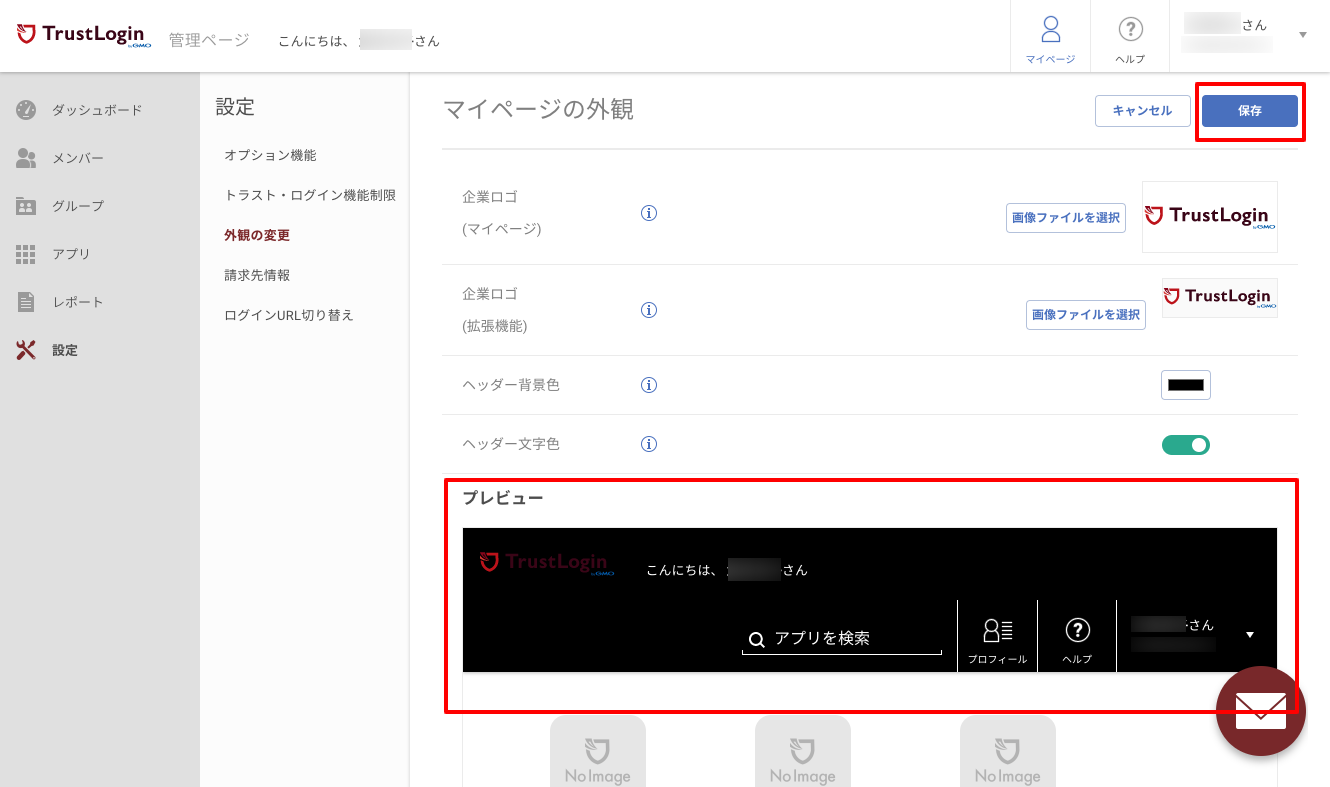Expand the preview user dropdown arrow
1330x787 pixels.
coord(1250,635)
